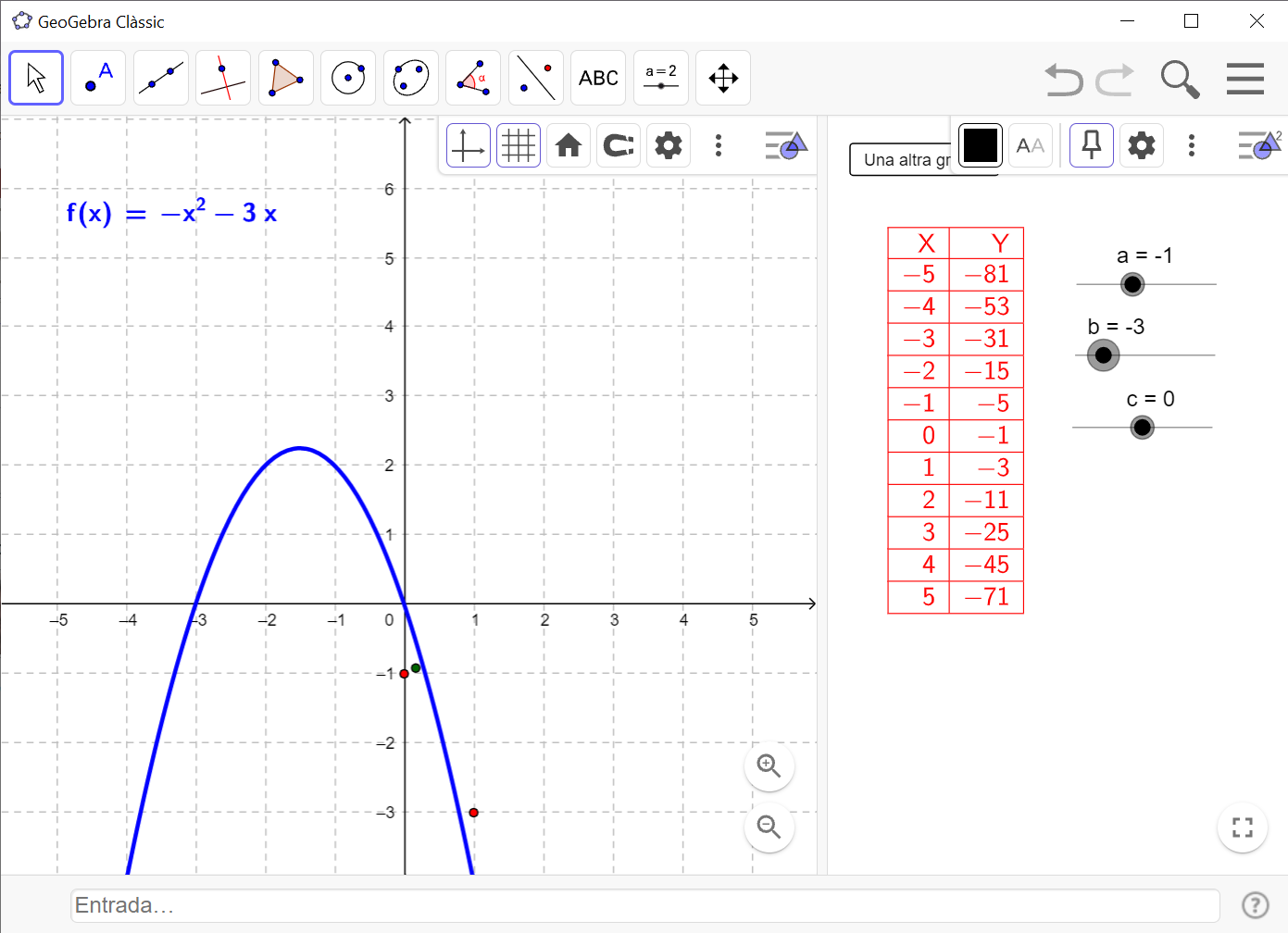Click slider a handle
1288x933 pixels.
click(x=1132, y=284)
